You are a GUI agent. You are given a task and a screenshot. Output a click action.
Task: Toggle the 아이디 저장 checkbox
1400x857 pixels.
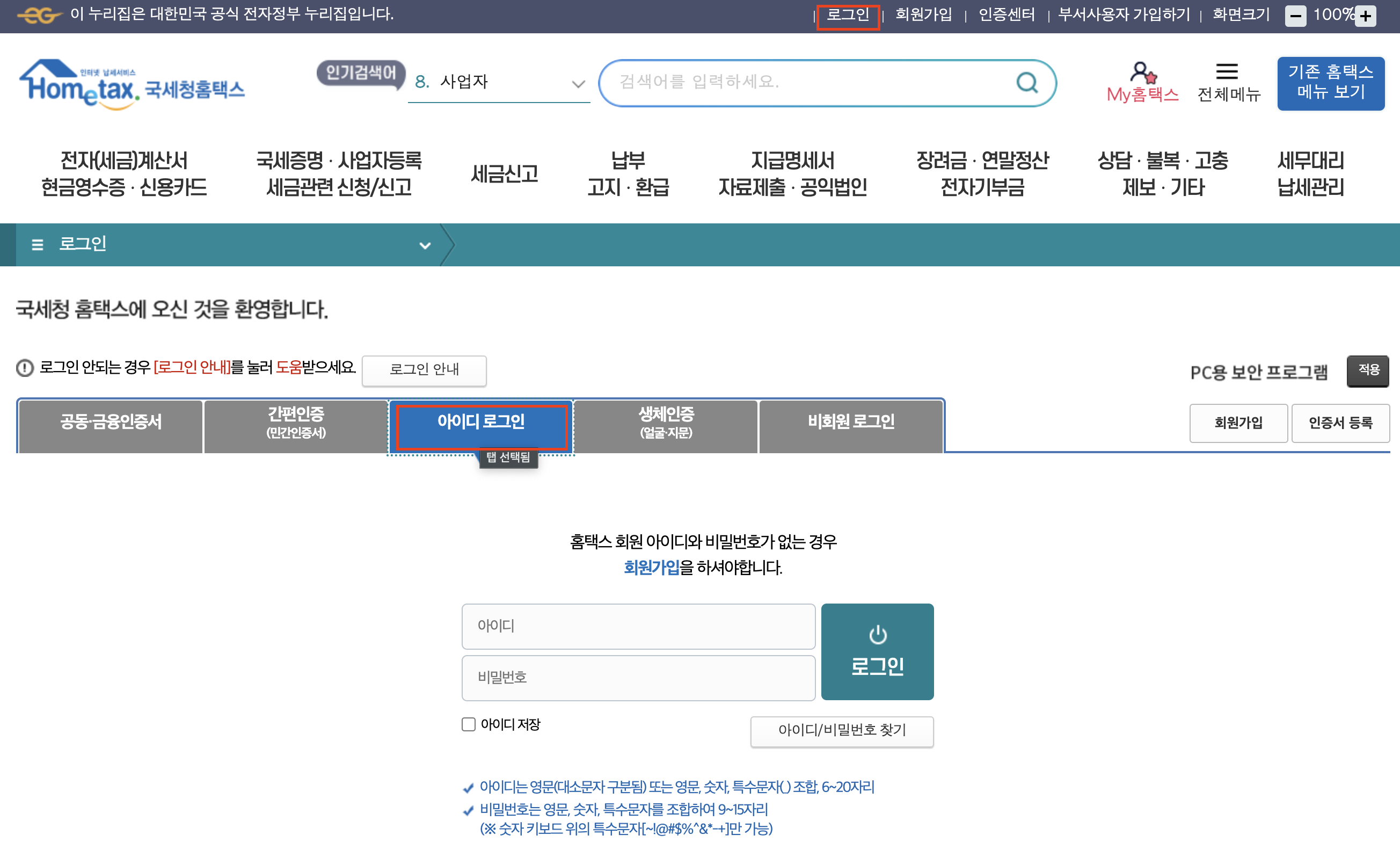(x=468, y=724)
